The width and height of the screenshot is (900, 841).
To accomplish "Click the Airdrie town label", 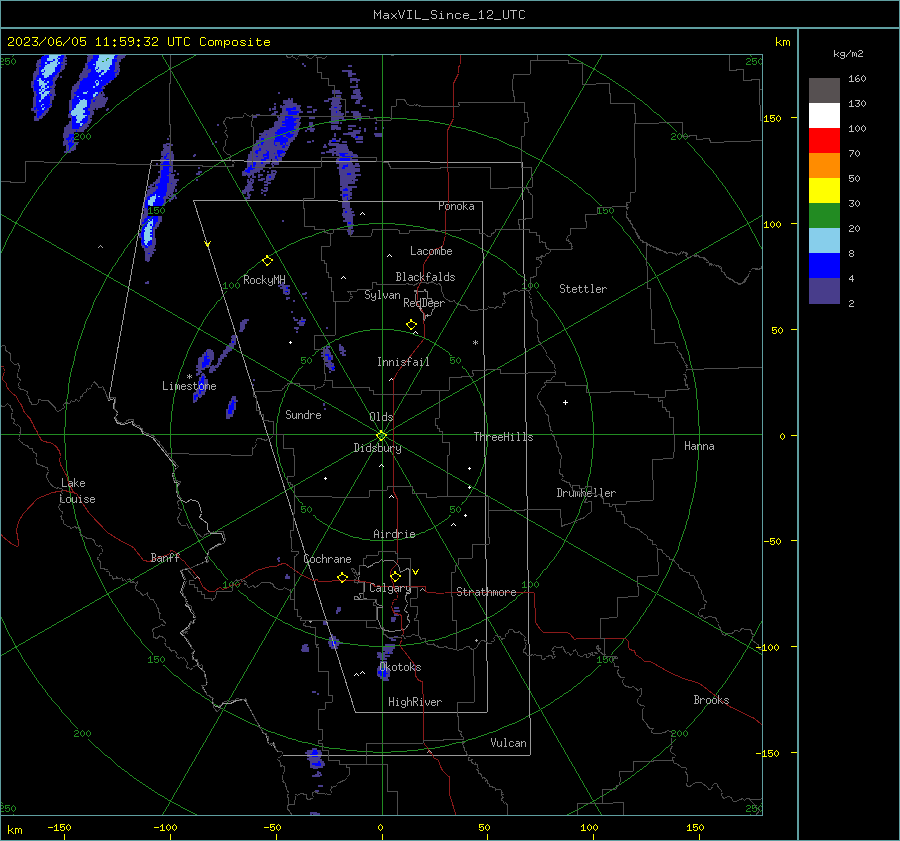I will point(394,534).
